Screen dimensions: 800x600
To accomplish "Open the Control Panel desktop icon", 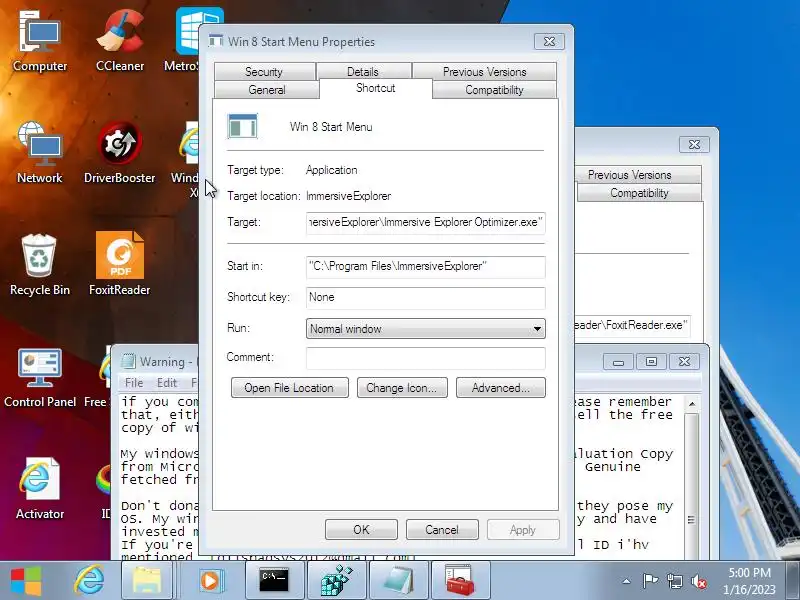I will click(40, 378).
